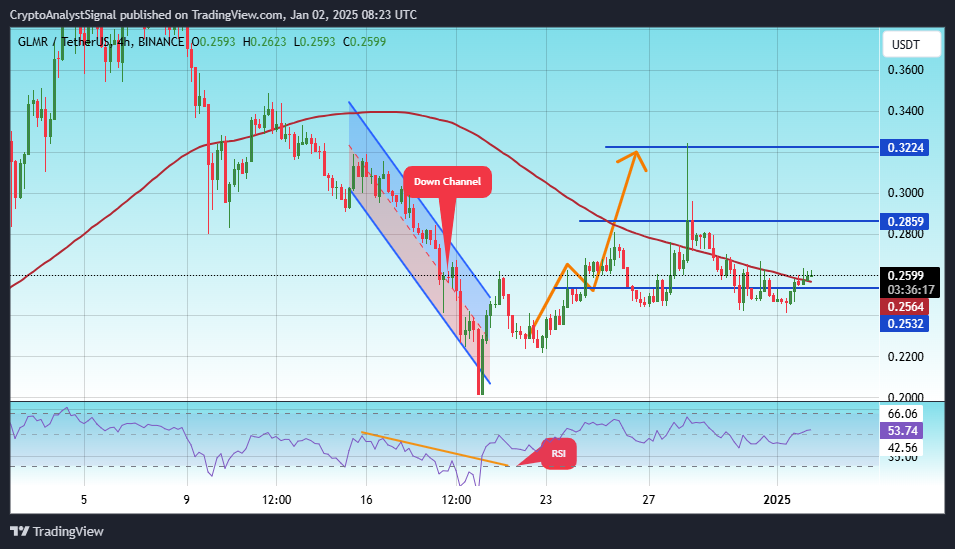Select the 0.3224 price level label
Image resolution: width=955 pixels, height=549 pixels.
click(904, 147)
